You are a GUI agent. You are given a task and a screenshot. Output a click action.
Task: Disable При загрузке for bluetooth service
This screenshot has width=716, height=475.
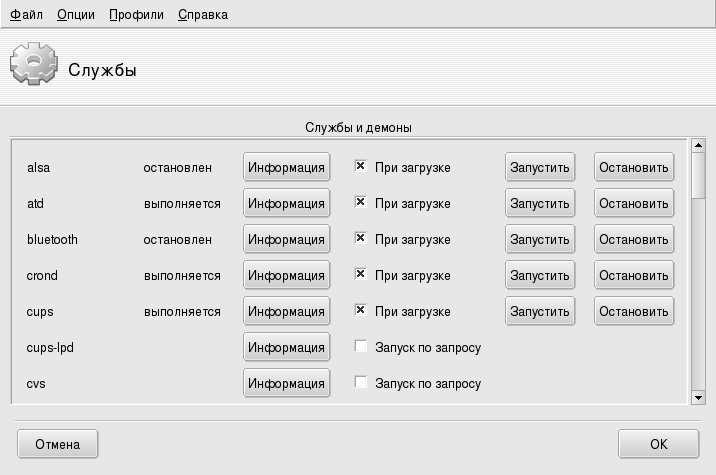(361, 239)
